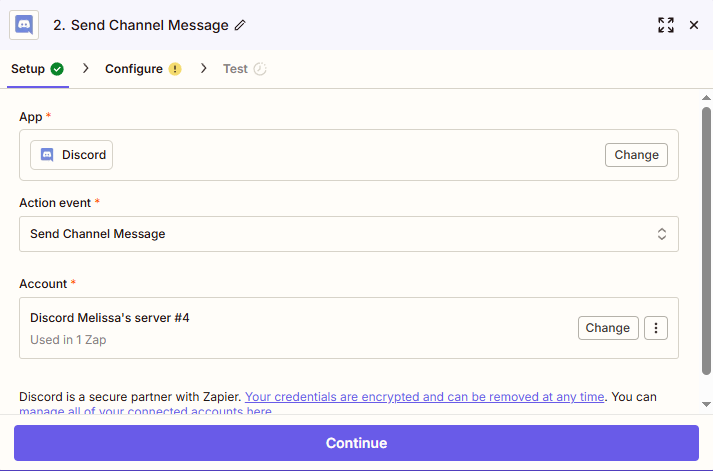Change the selected Discord app
The height and width of the screenshot is (471, 713).
point(636,155)
